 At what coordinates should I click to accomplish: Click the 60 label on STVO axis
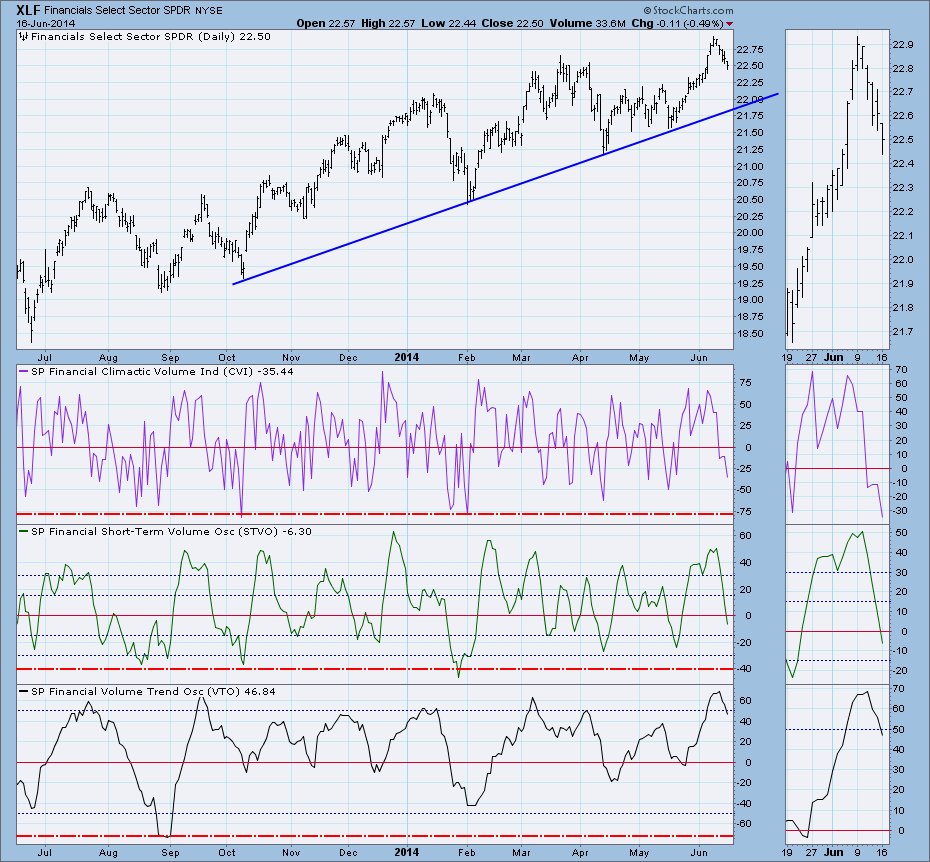tap(745, 536)
